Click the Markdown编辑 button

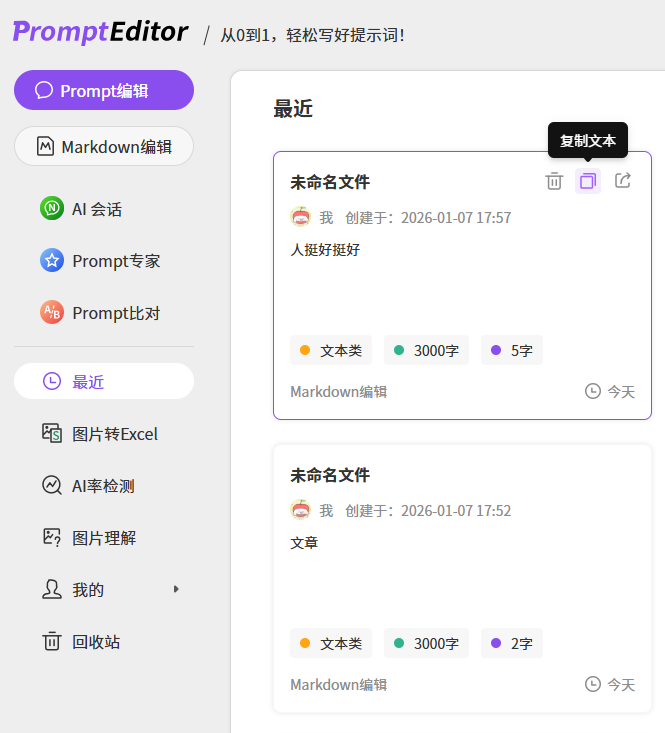[x=104, y=146]
